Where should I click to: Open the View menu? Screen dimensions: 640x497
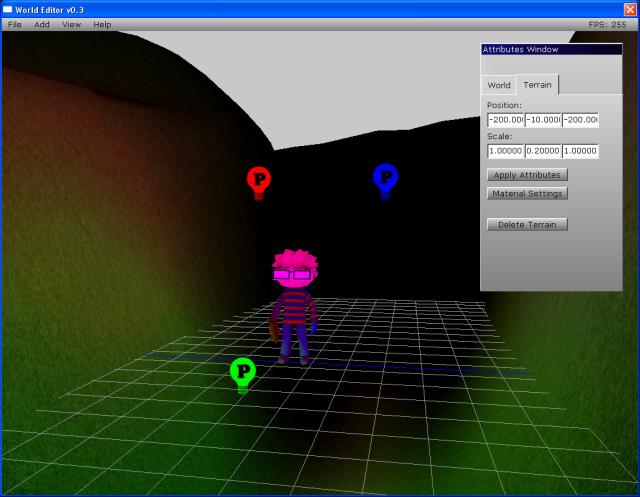click(71, 24)
